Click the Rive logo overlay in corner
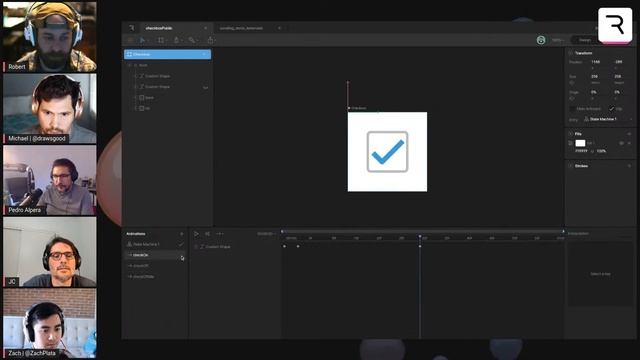 coord(615,25)
